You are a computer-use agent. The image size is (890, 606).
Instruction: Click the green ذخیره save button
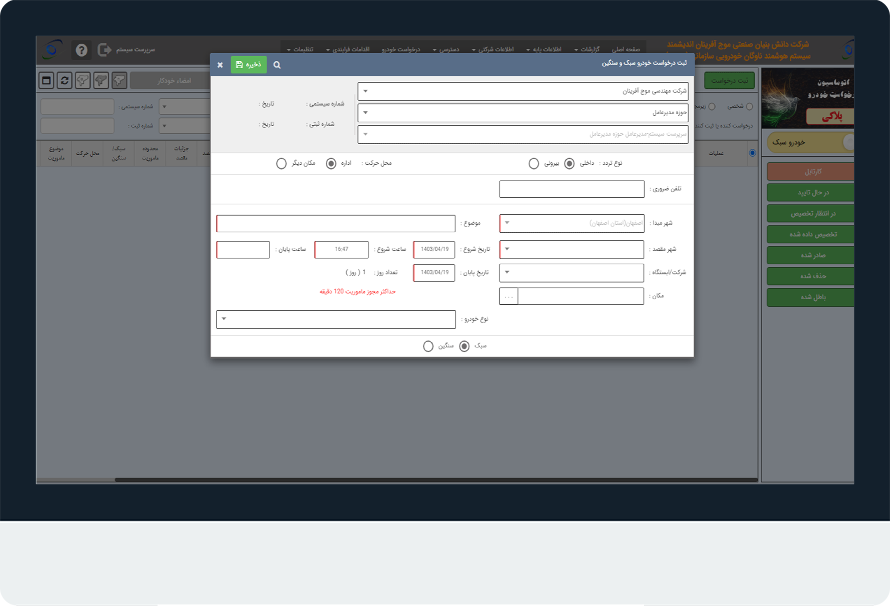(x=249, y=64)
